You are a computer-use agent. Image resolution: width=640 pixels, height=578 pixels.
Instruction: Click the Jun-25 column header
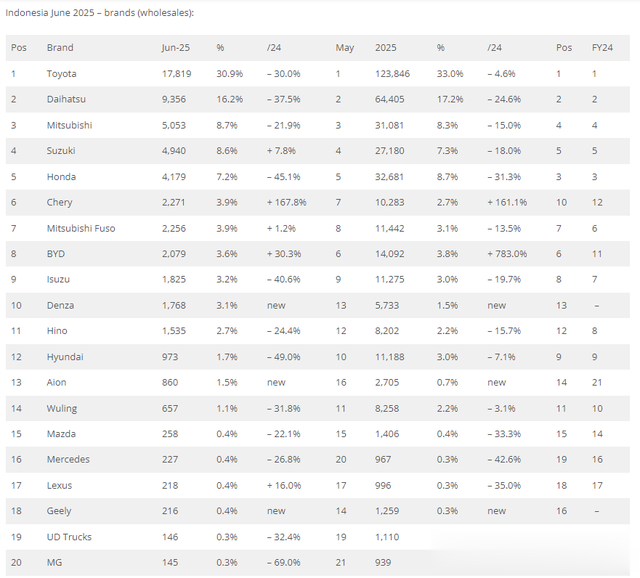[176, 48]
